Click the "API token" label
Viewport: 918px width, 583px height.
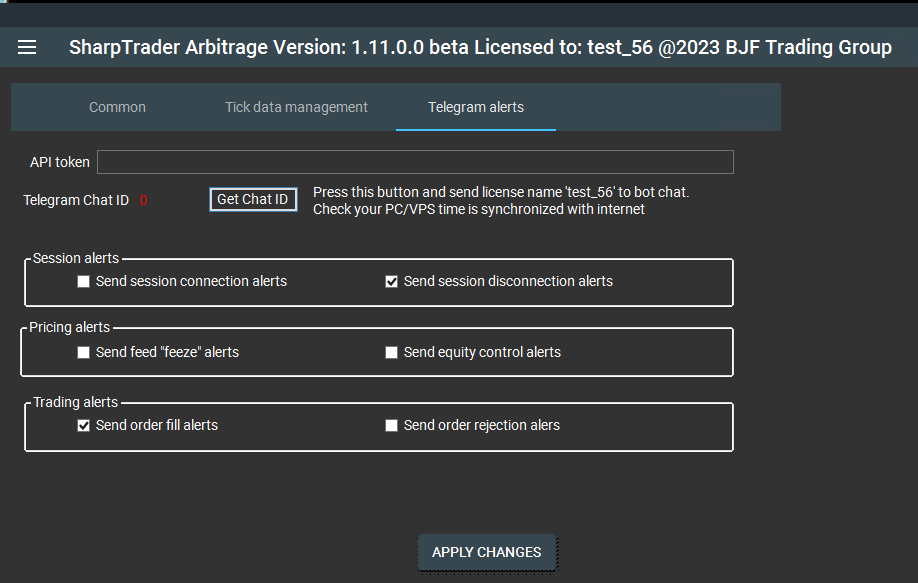point(60,162)
